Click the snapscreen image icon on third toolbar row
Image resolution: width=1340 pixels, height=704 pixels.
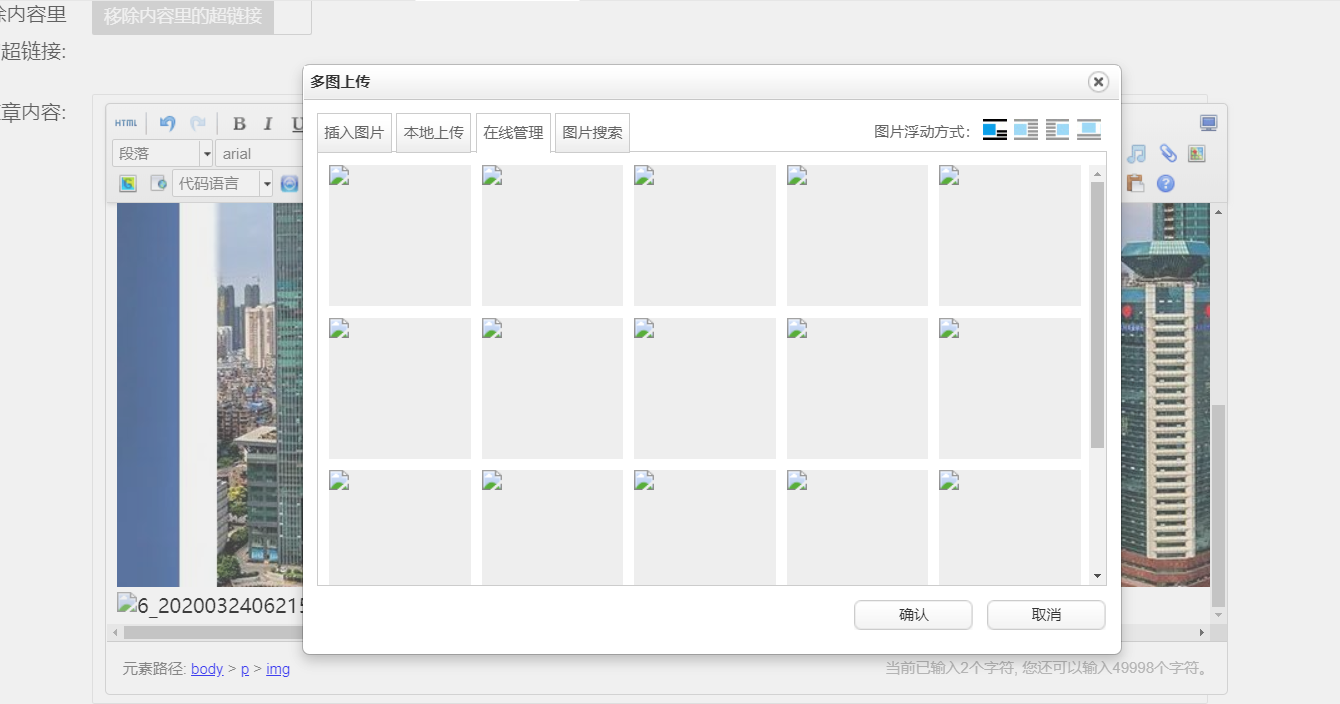(x=127, y=183)
